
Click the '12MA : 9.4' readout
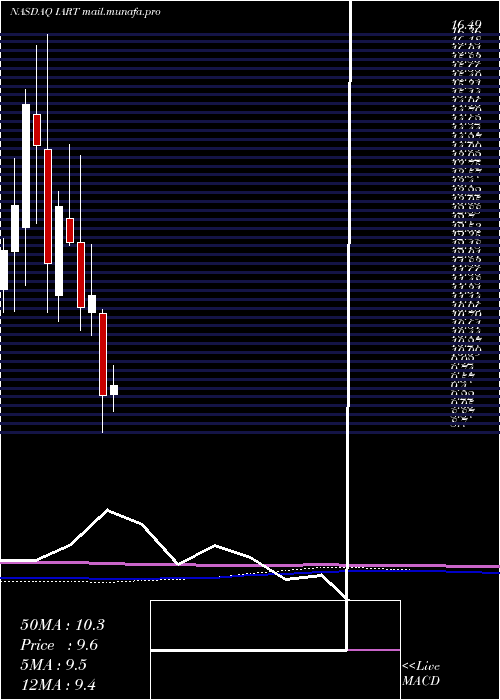60,685
